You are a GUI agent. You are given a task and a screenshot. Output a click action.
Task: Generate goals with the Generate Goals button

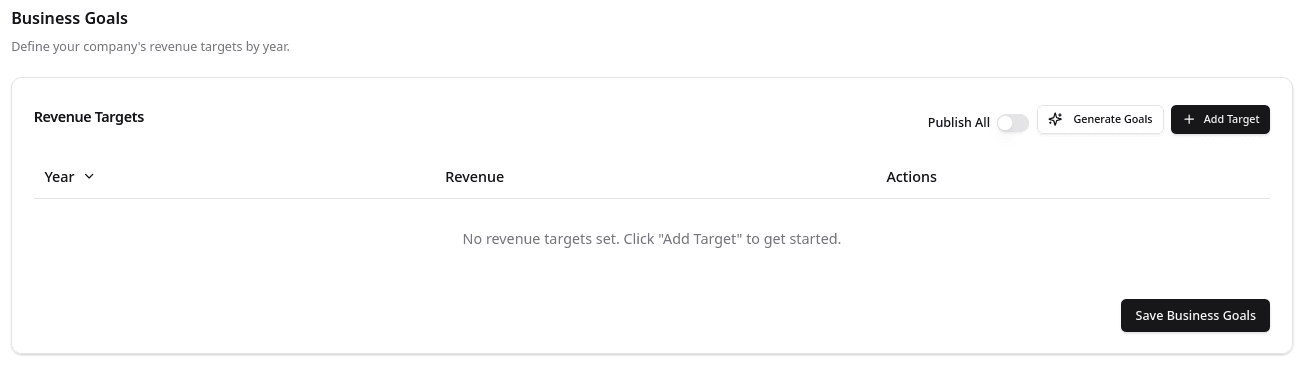coord(1100,119)
